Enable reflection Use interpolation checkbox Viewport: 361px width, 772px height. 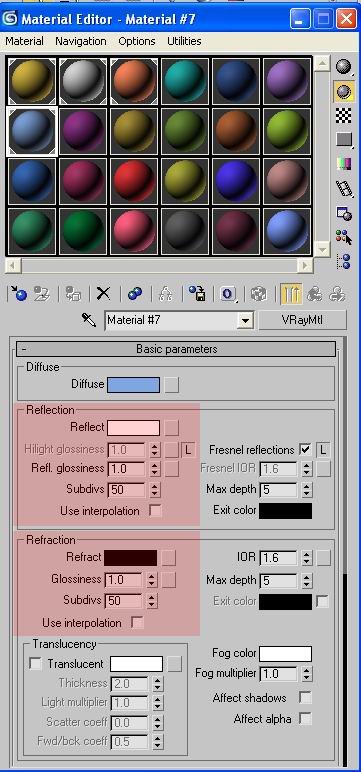(x=155, y=511)
